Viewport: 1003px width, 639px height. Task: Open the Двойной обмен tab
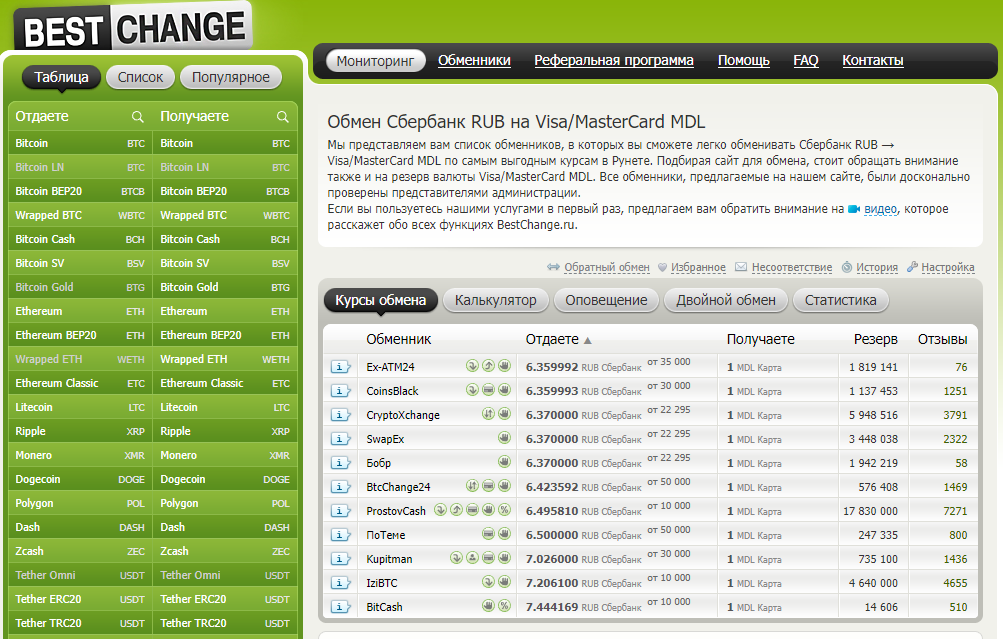726,300
